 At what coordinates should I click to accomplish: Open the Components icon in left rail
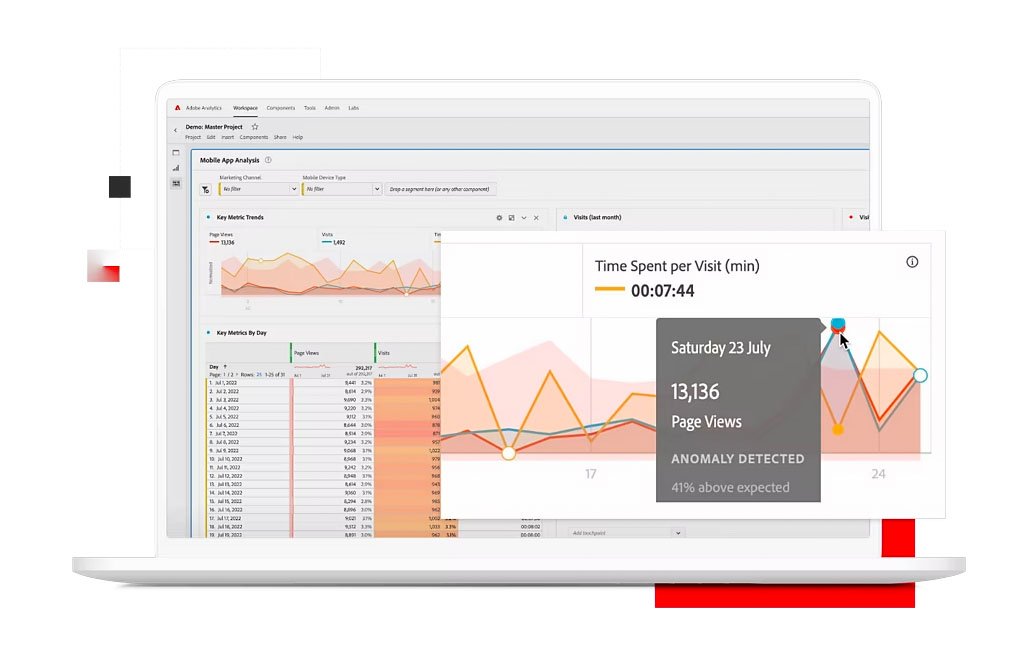click(x=176, y=184)
